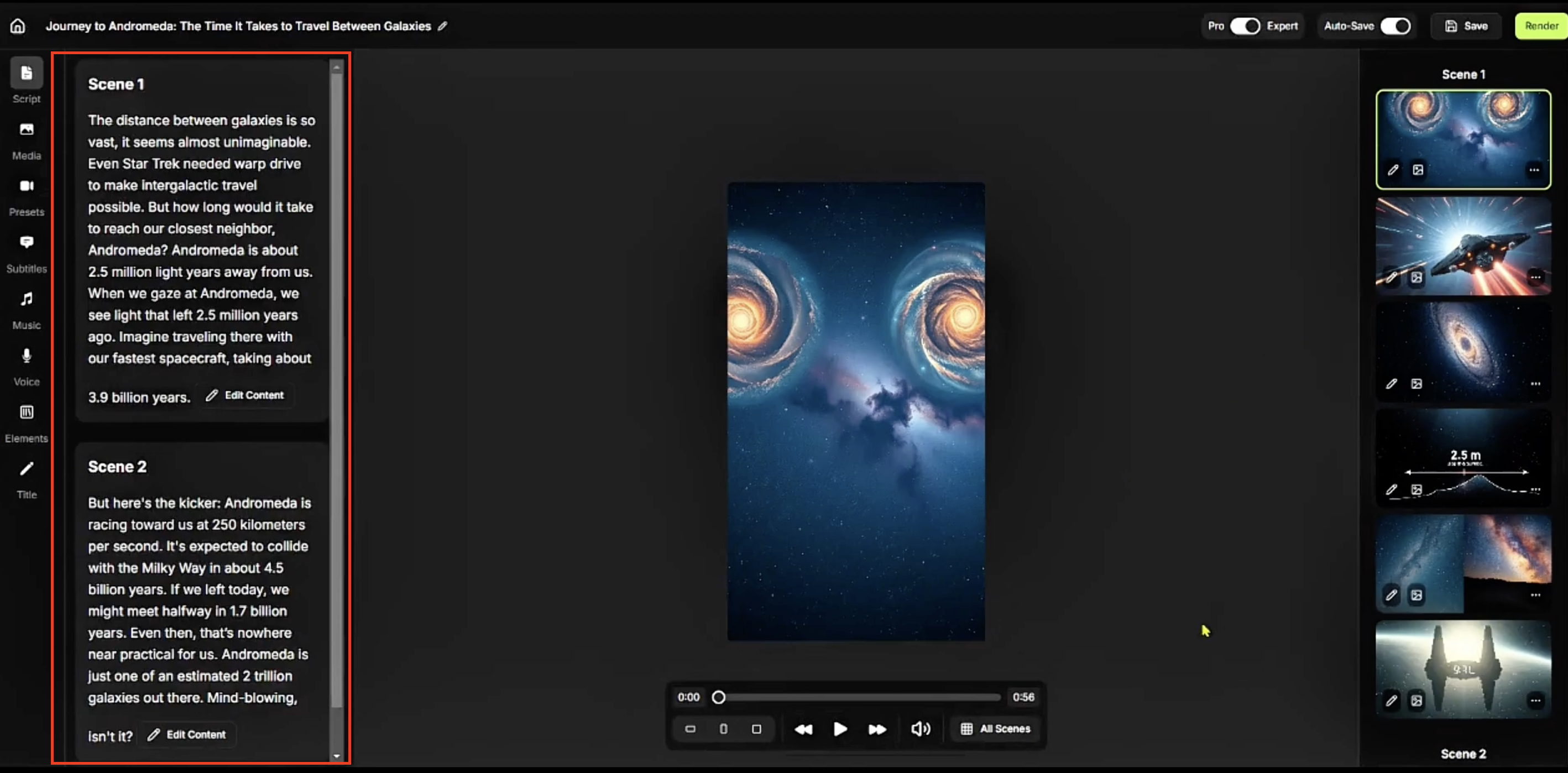
Task: Click the pencil icon beside project title
Action: click(442, 26)
